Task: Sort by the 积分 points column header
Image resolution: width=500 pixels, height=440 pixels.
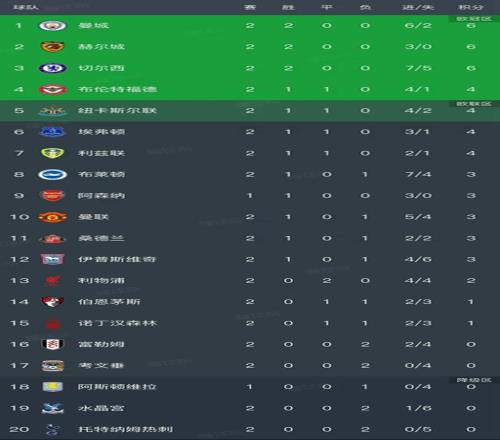Action: pos(471,7)
